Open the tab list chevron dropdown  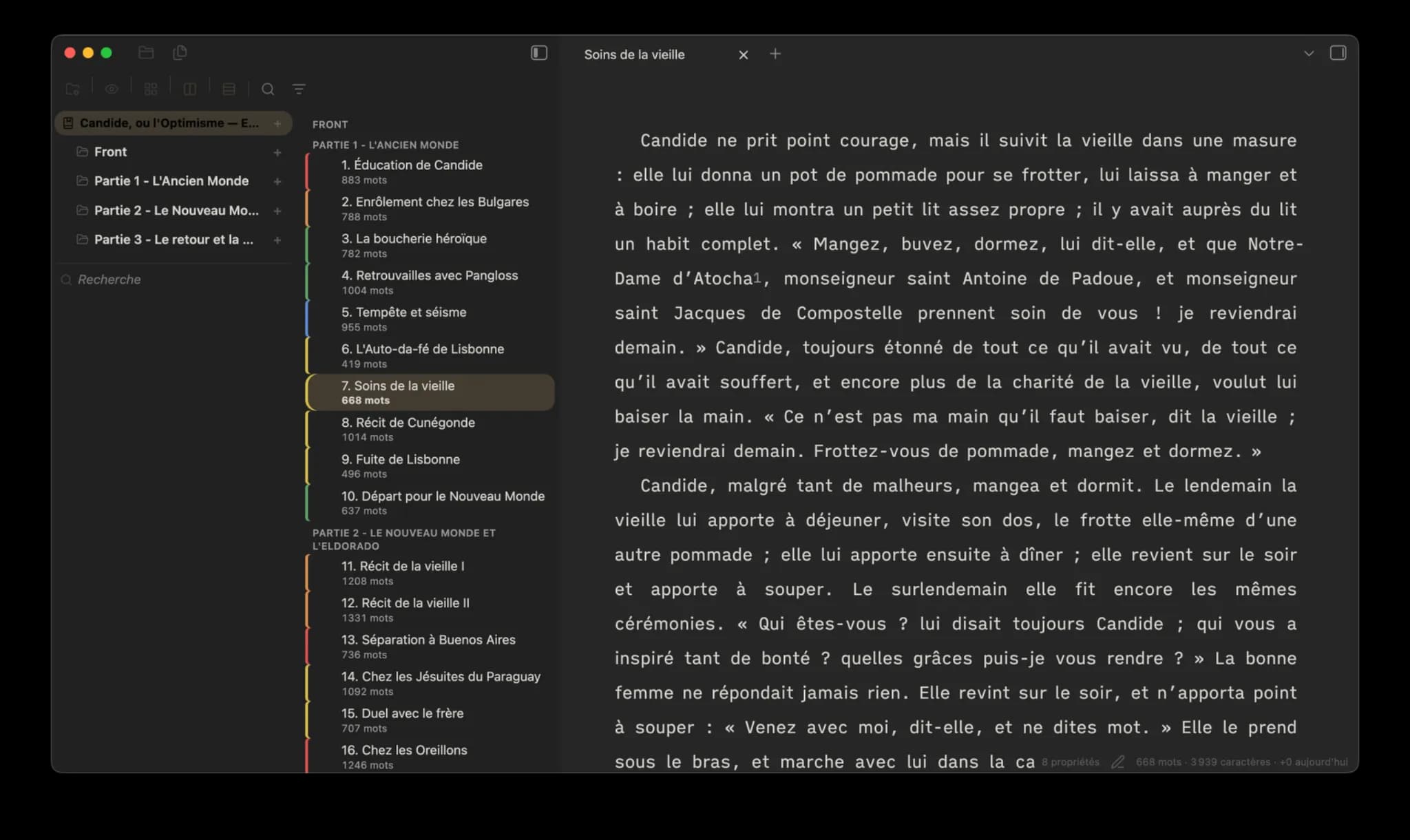tap(1309, 53)
